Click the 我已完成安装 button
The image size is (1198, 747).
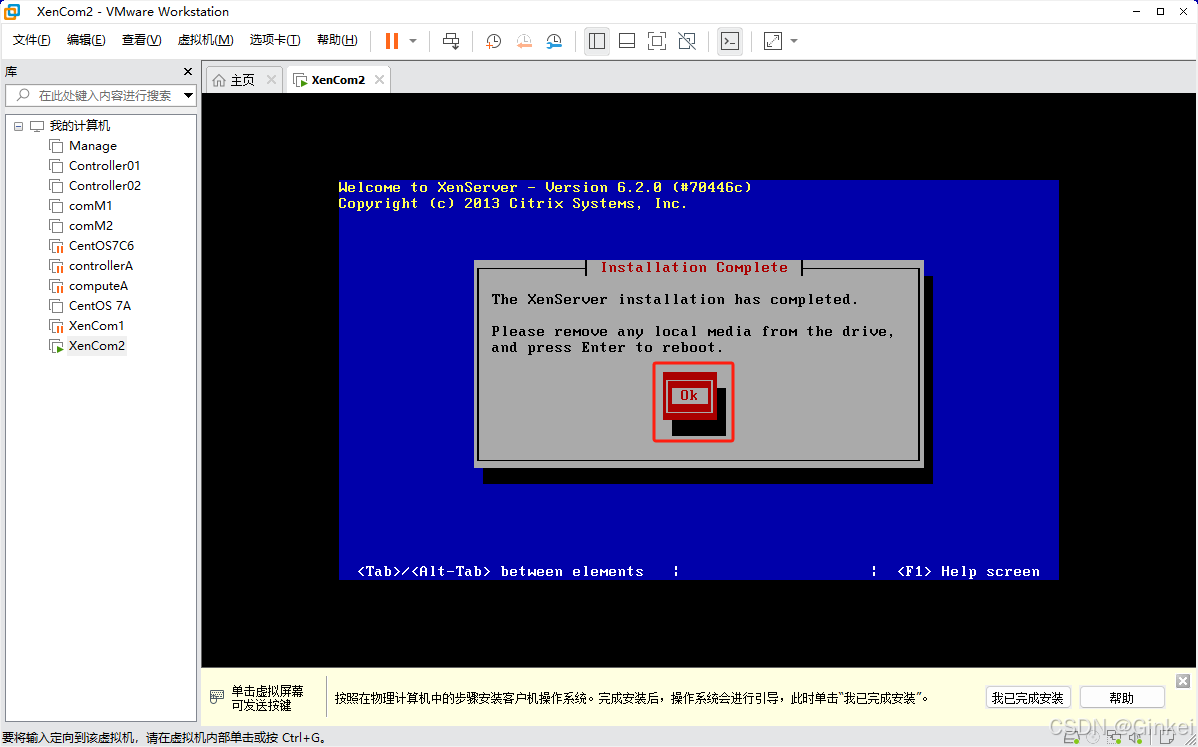pos(1028,697)
